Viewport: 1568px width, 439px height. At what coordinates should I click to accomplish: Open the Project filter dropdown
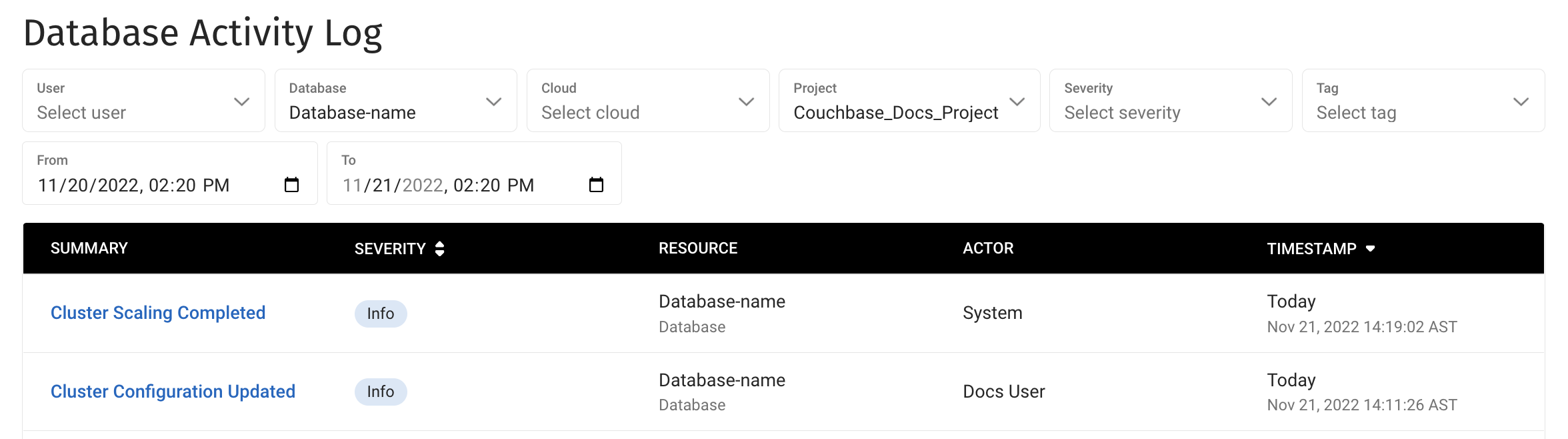coord(909,101)
